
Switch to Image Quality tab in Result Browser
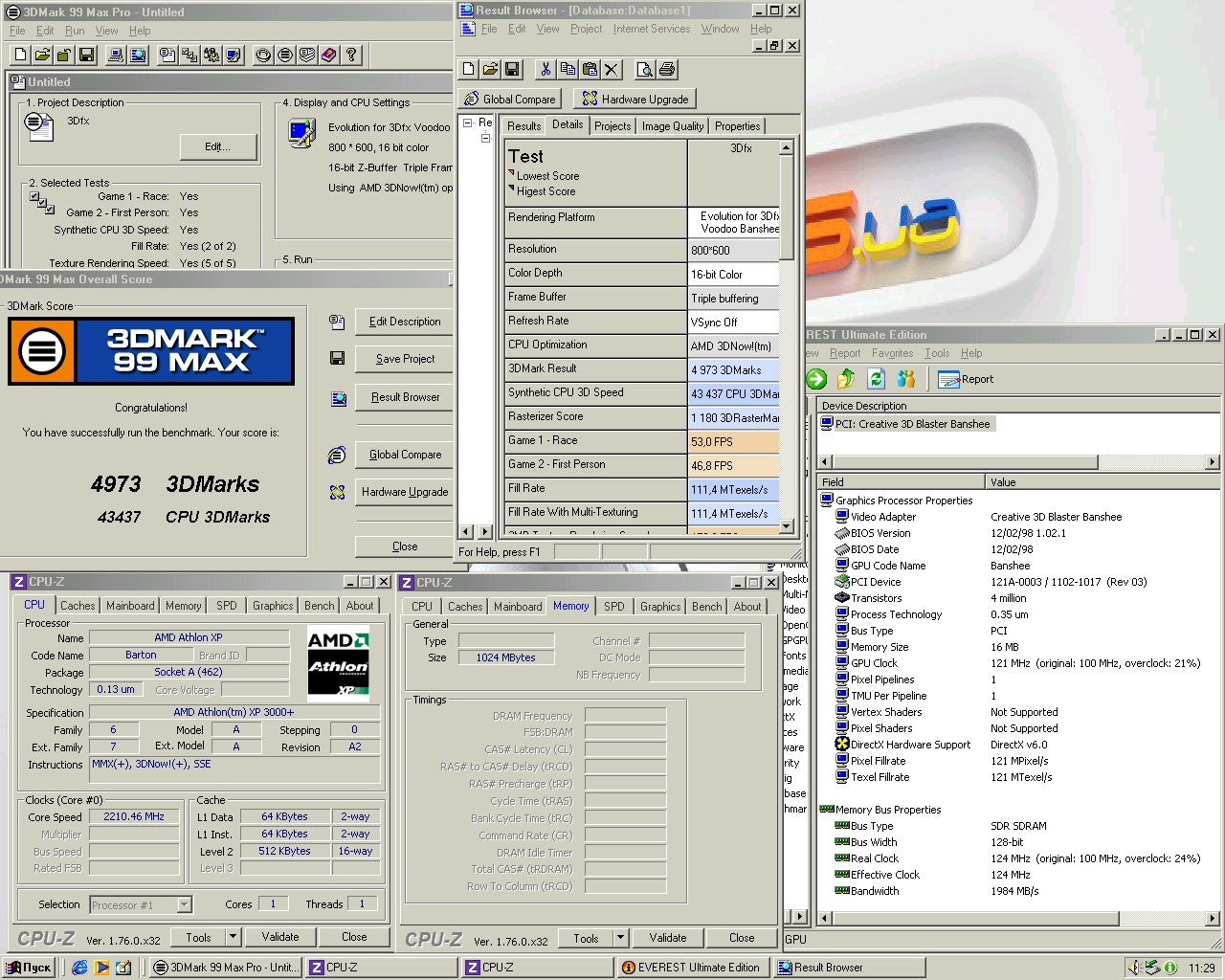[x=672, y=126]
